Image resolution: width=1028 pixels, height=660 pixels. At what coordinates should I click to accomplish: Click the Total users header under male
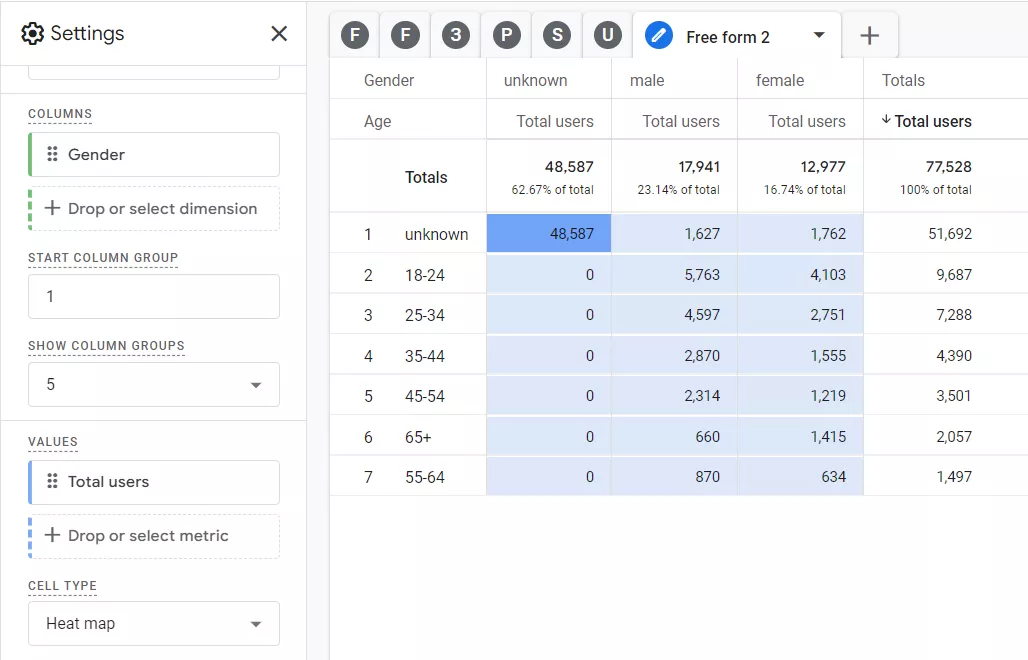point(681,121)
